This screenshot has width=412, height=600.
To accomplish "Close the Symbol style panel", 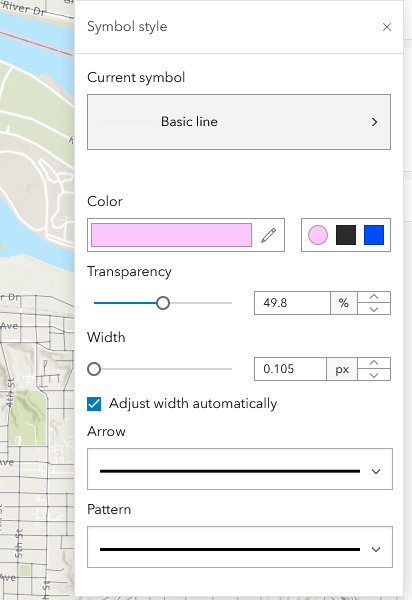I will click(x=387, y=27).
